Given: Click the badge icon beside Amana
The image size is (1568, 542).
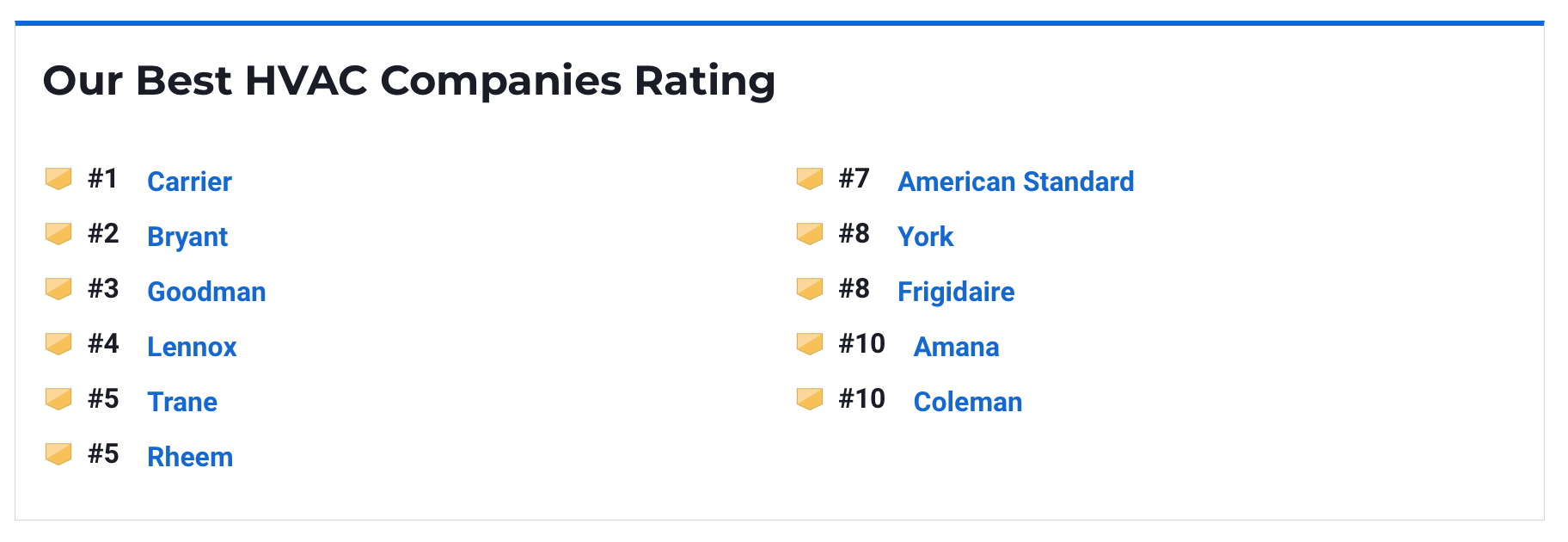Looking at the screenshot, I should coord(810,344).
